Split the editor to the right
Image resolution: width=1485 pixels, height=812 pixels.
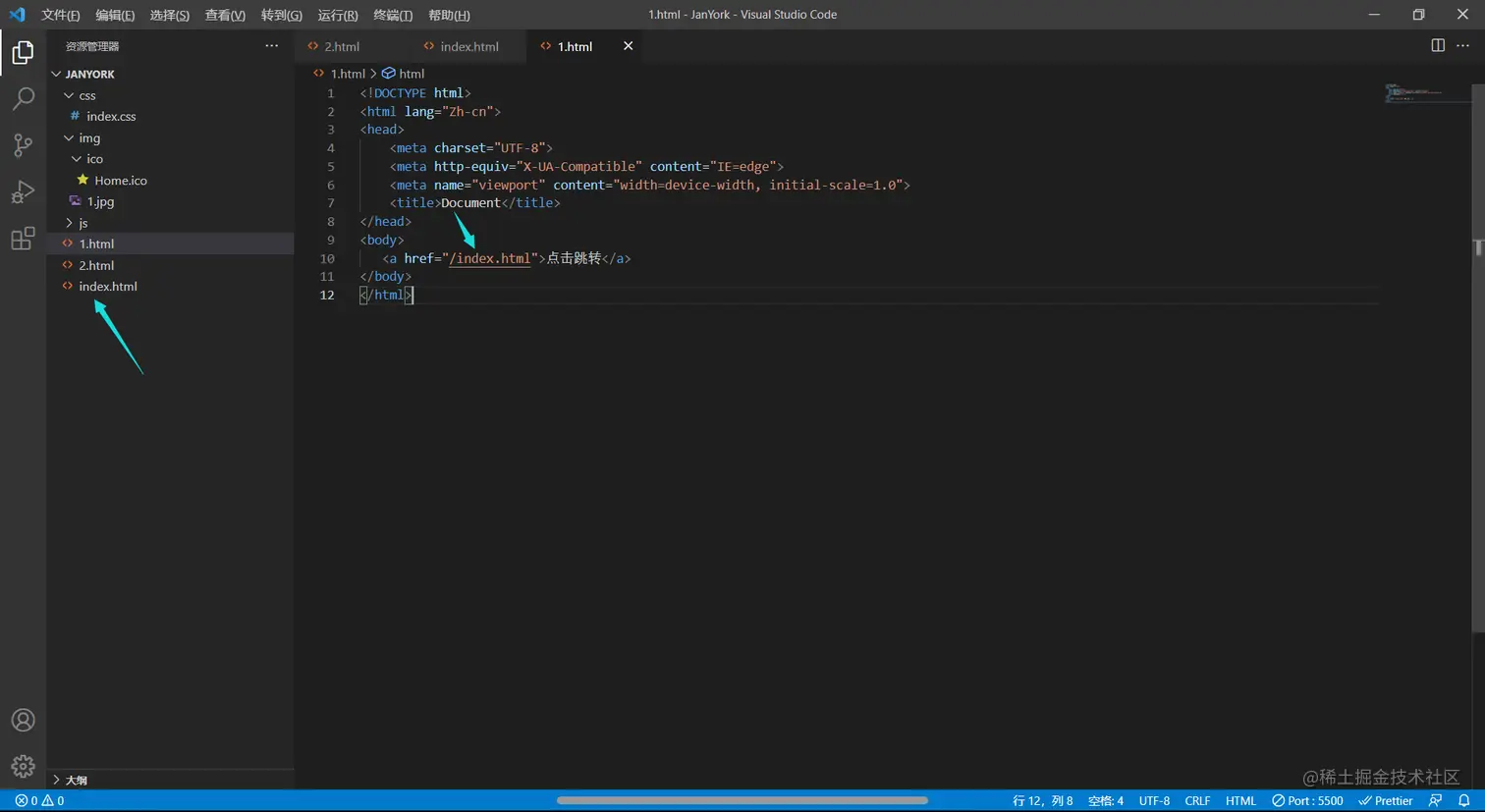1438,46
